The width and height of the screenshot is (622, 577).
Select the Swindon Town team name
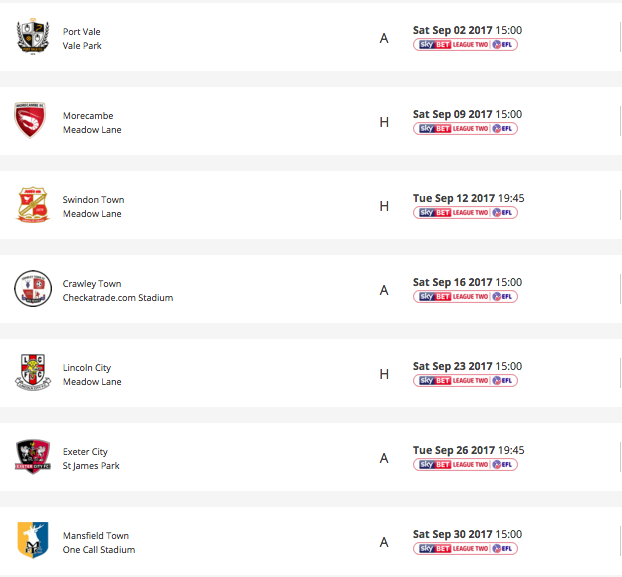pyautogui.click(x=93, y=200)
